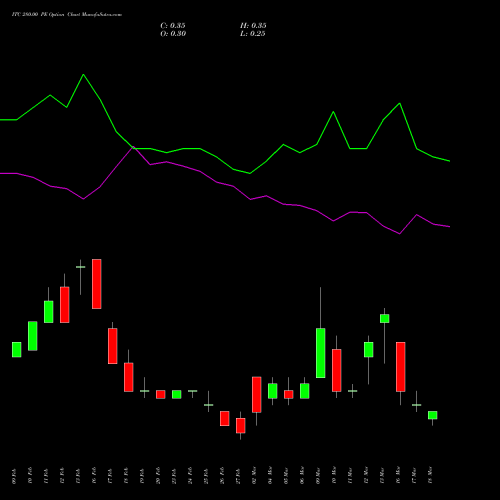Click the "20 Feb" date axis label
The height and width of the screenshot is (500, 500).
(x=158, y=476)
